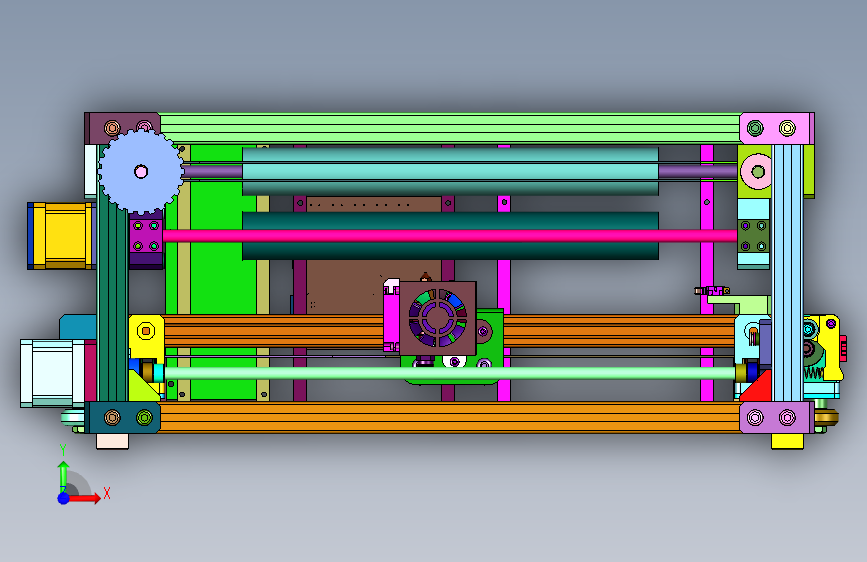Select the bottom orange frame extrusion
Image resolution: width=867 pixels, height=562 pixels.
pyautogui.click(x=450, y=418)
